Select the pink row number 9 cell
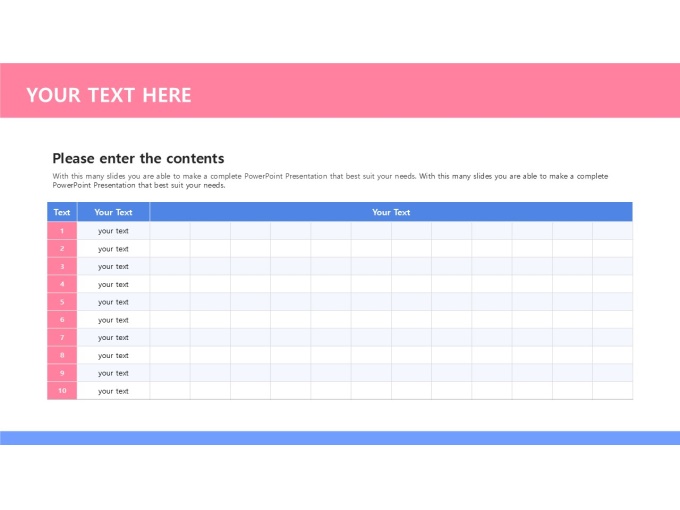The image size is (680, 510). 62,373
